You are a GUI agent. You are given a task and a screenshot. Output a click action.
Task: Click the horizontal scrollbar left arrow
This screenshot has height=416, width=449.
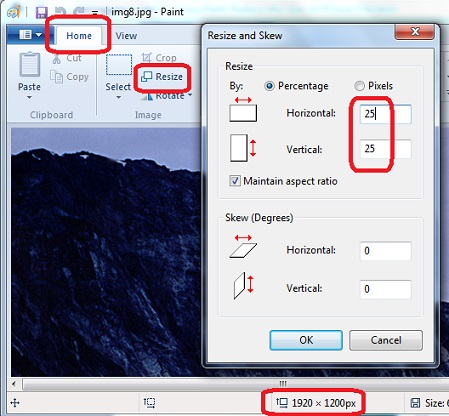[14, 384]
